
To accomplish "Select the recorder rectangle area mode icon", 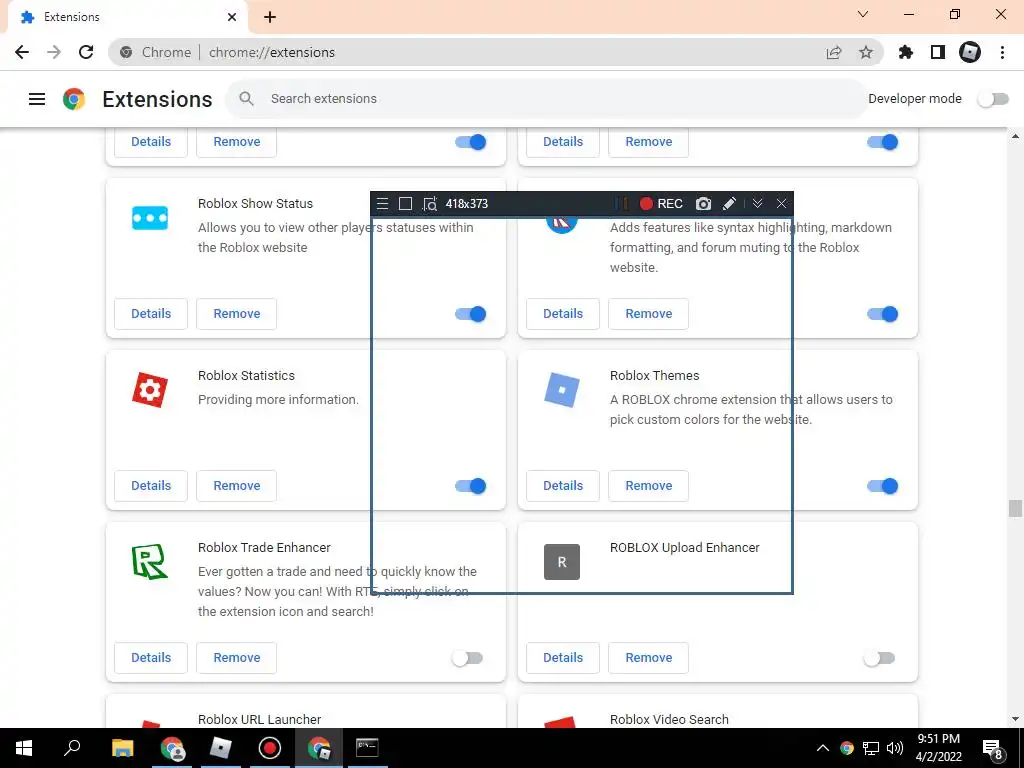I will pyautogui.click(x=406, y=204).
